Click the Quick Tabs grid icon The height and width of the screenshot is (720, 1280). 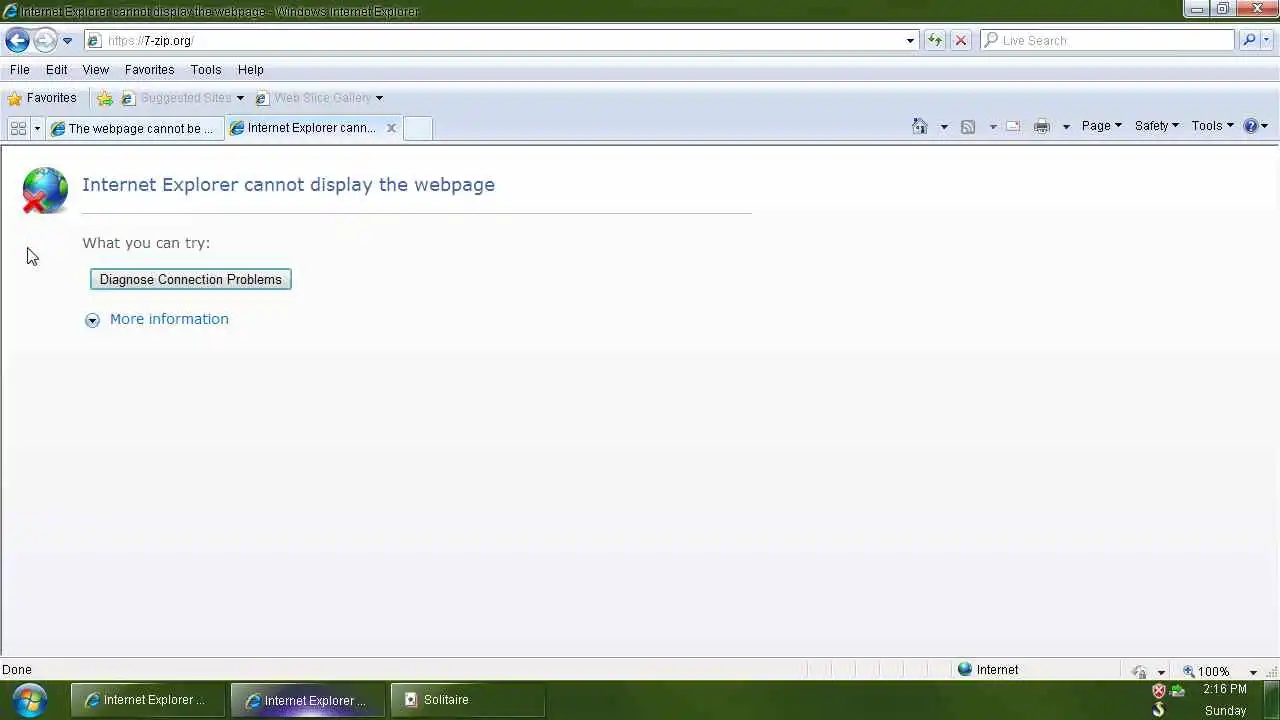[18, 128]
